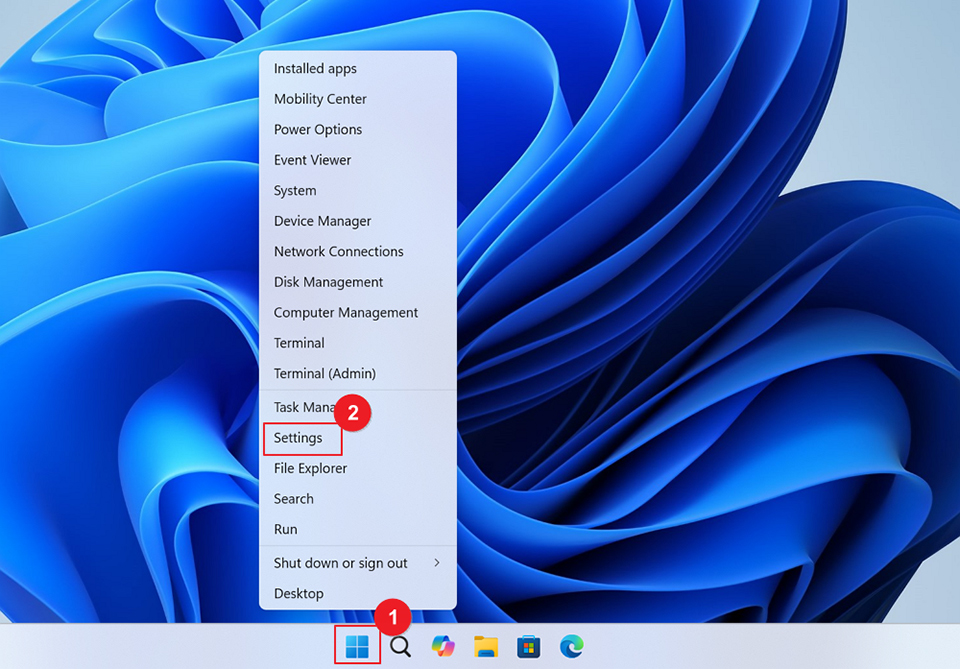The width and height of the screenshot is (960, 669).
Task: Launch Copilot from the taskbar
Action: pos(443,646)
